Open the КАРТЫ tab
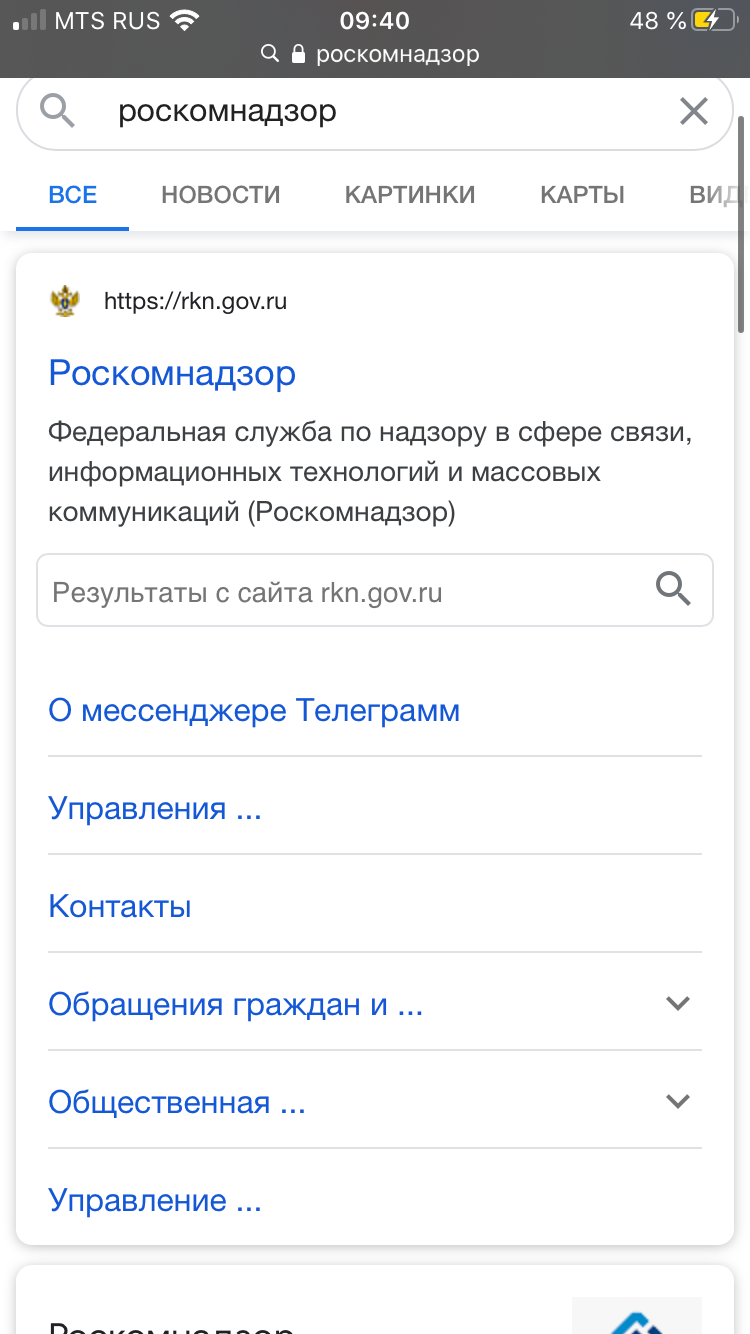750x1334 pixels. [583, 194]
